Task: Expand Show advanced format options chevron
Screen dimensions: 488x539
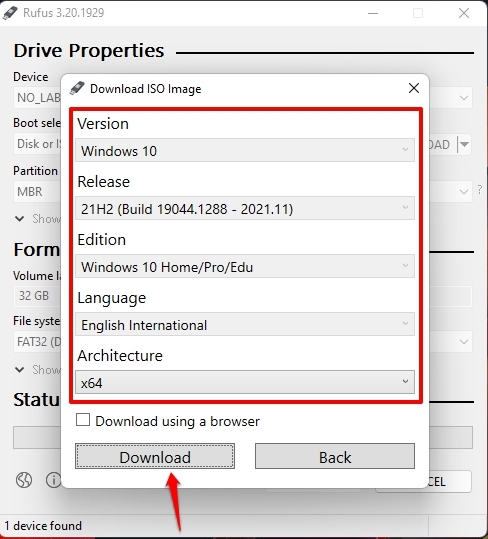Action: point(20,370)
